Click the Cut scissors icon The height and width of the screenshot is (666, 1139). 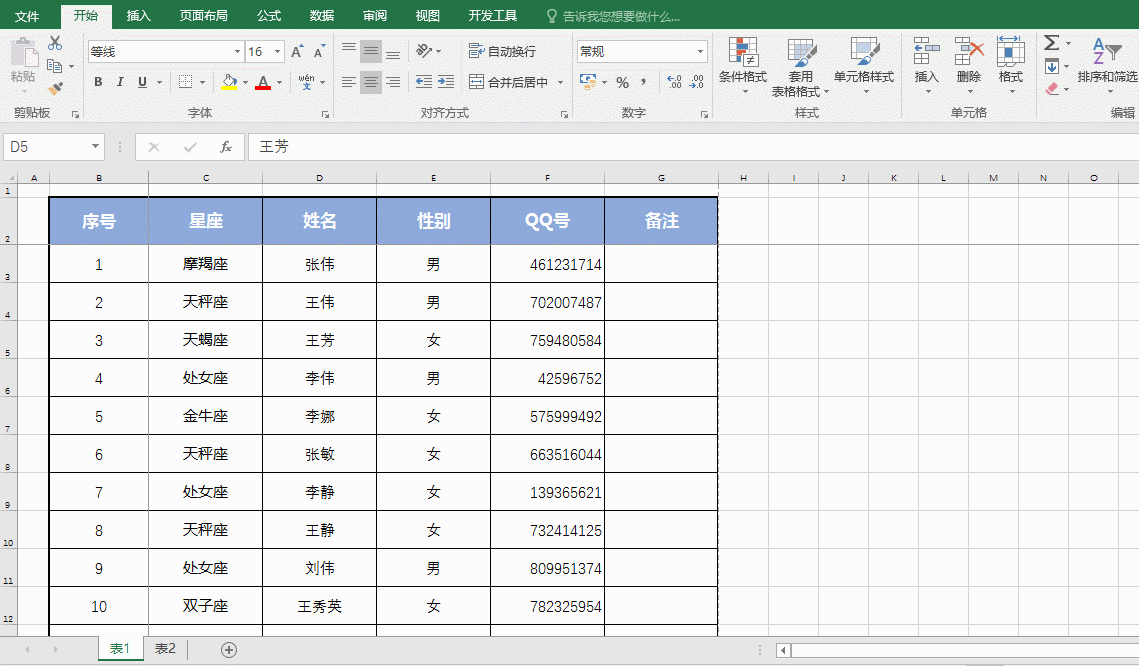click(x=55, y=43)
